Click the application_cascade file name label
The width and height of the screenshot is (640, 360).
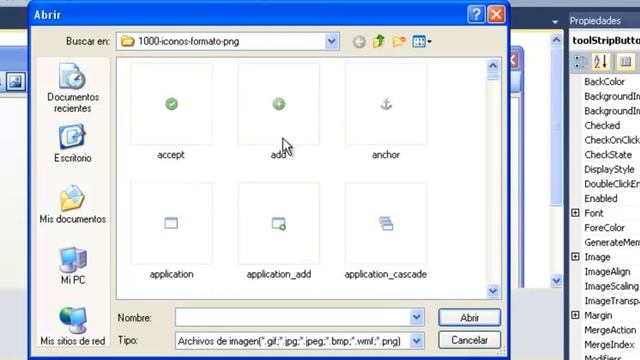386,274
